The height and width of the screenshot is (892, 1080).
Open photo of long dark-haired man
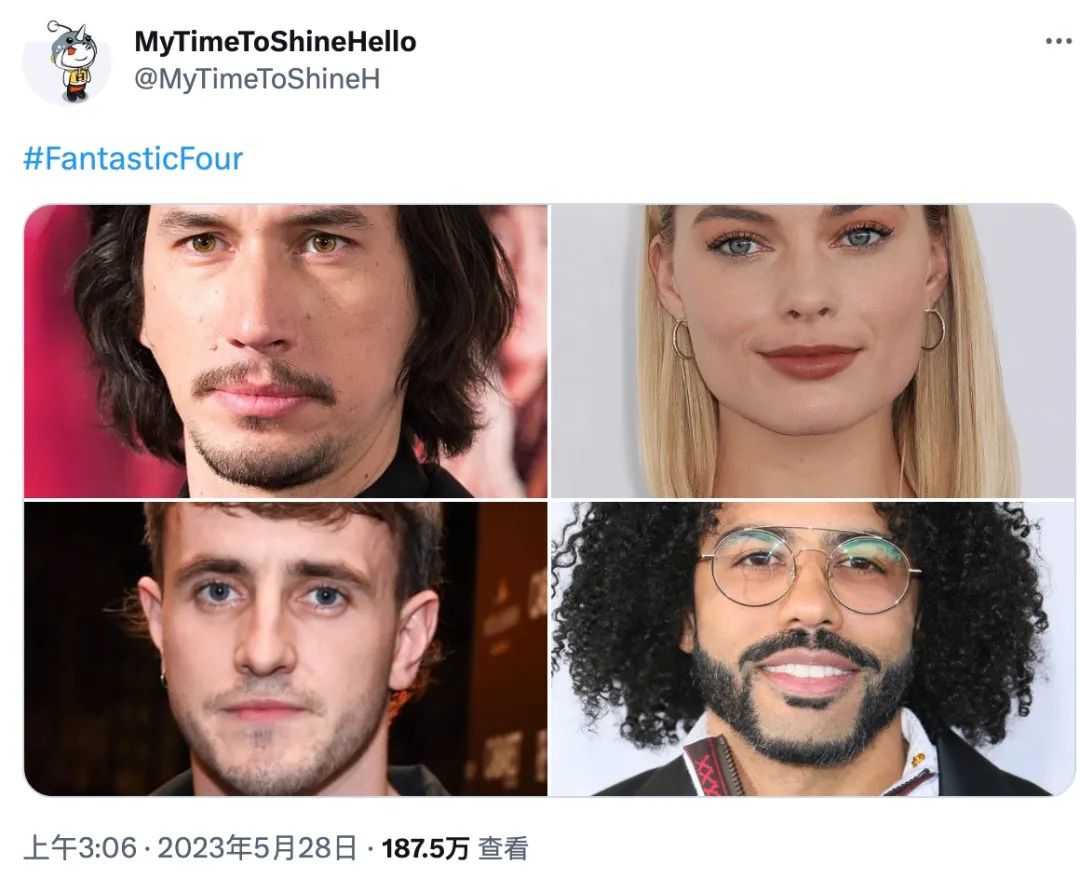coord(286,351)
